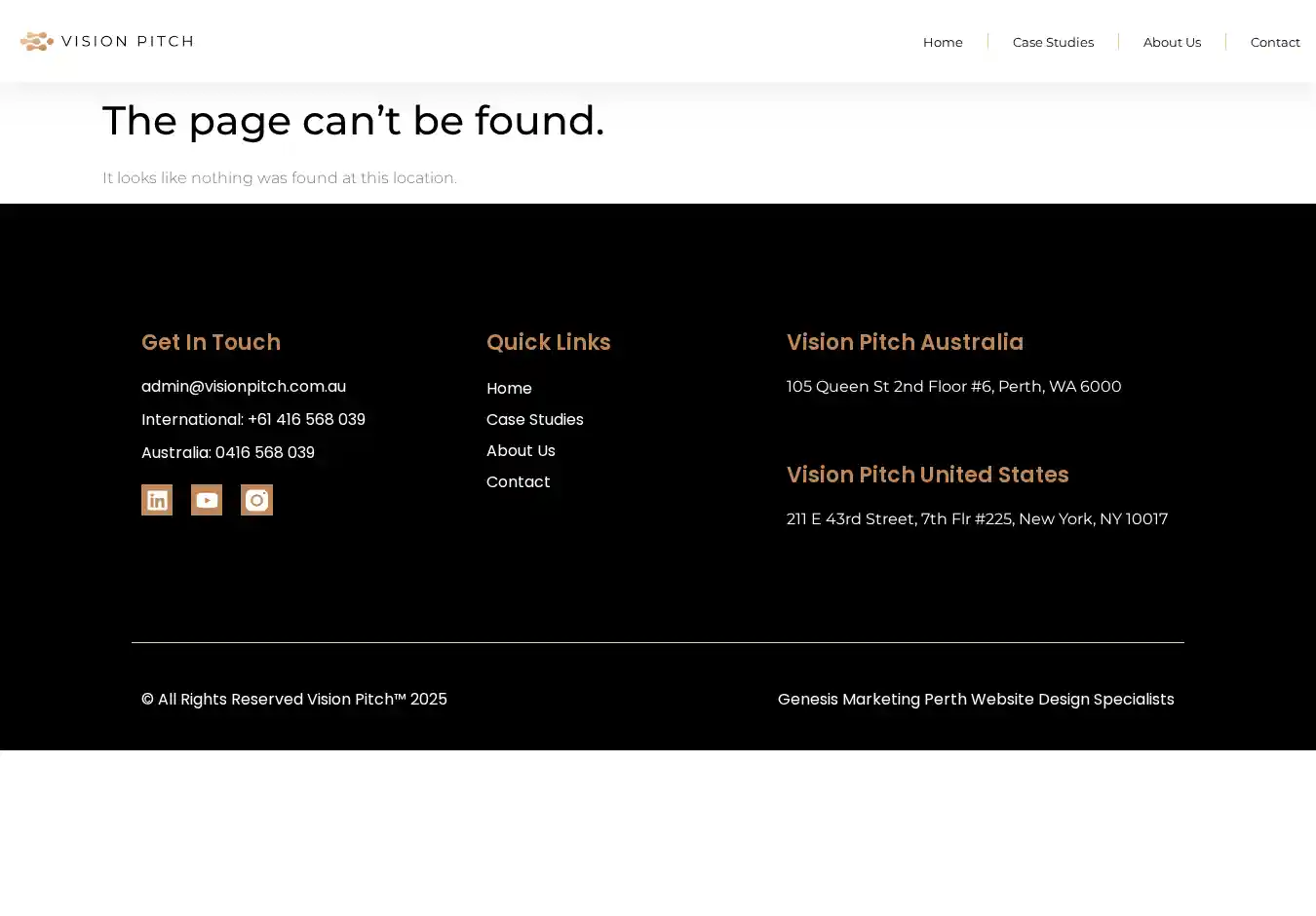The height and width of the screenshot is (916, 1316).
Task: Open Contact in top navigation
Action: pyautogui.click(x=1275, y=42)
